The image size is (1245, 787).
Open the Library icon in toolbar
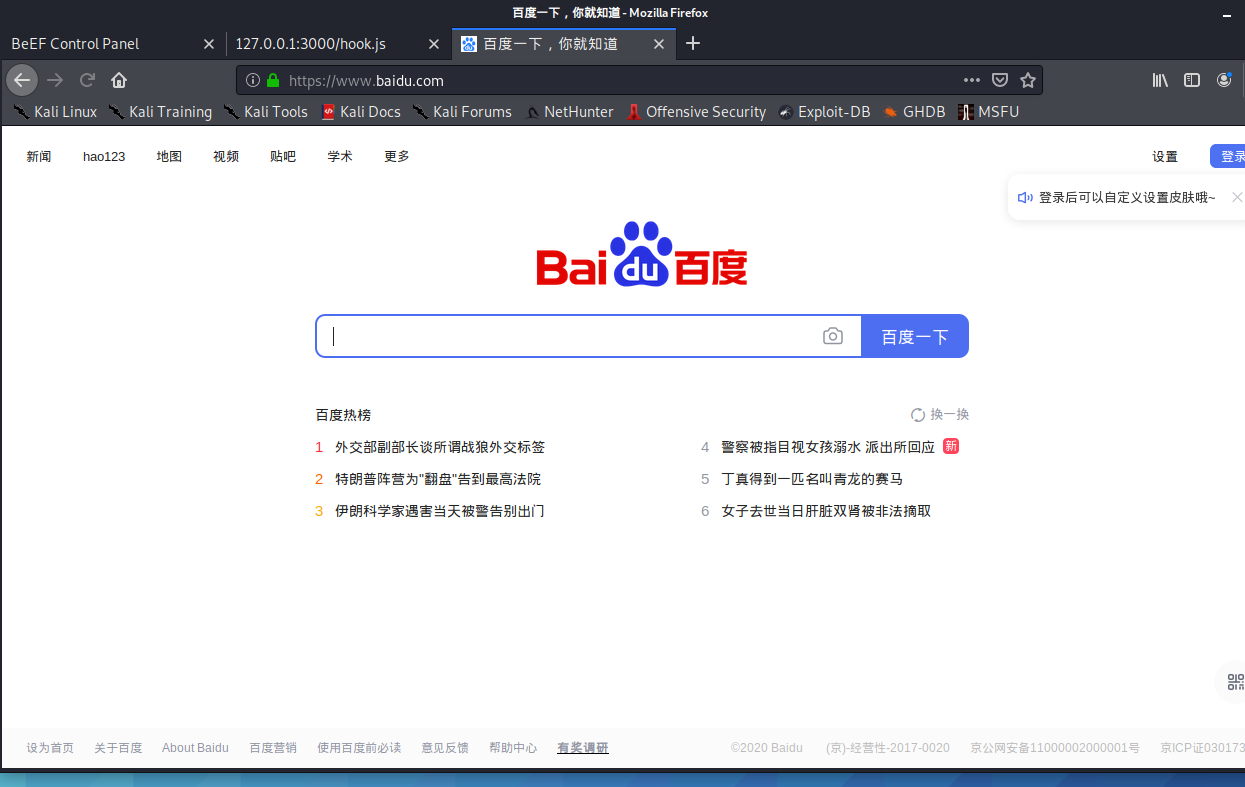pyautogui.click(x=1160, y=80)
